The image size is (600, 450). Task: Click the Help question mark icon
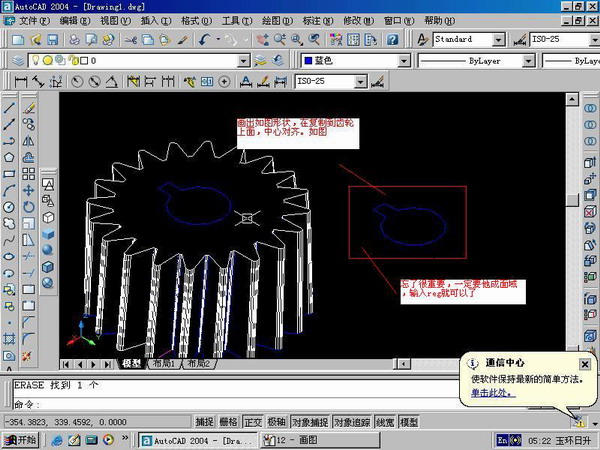point(393,39)
